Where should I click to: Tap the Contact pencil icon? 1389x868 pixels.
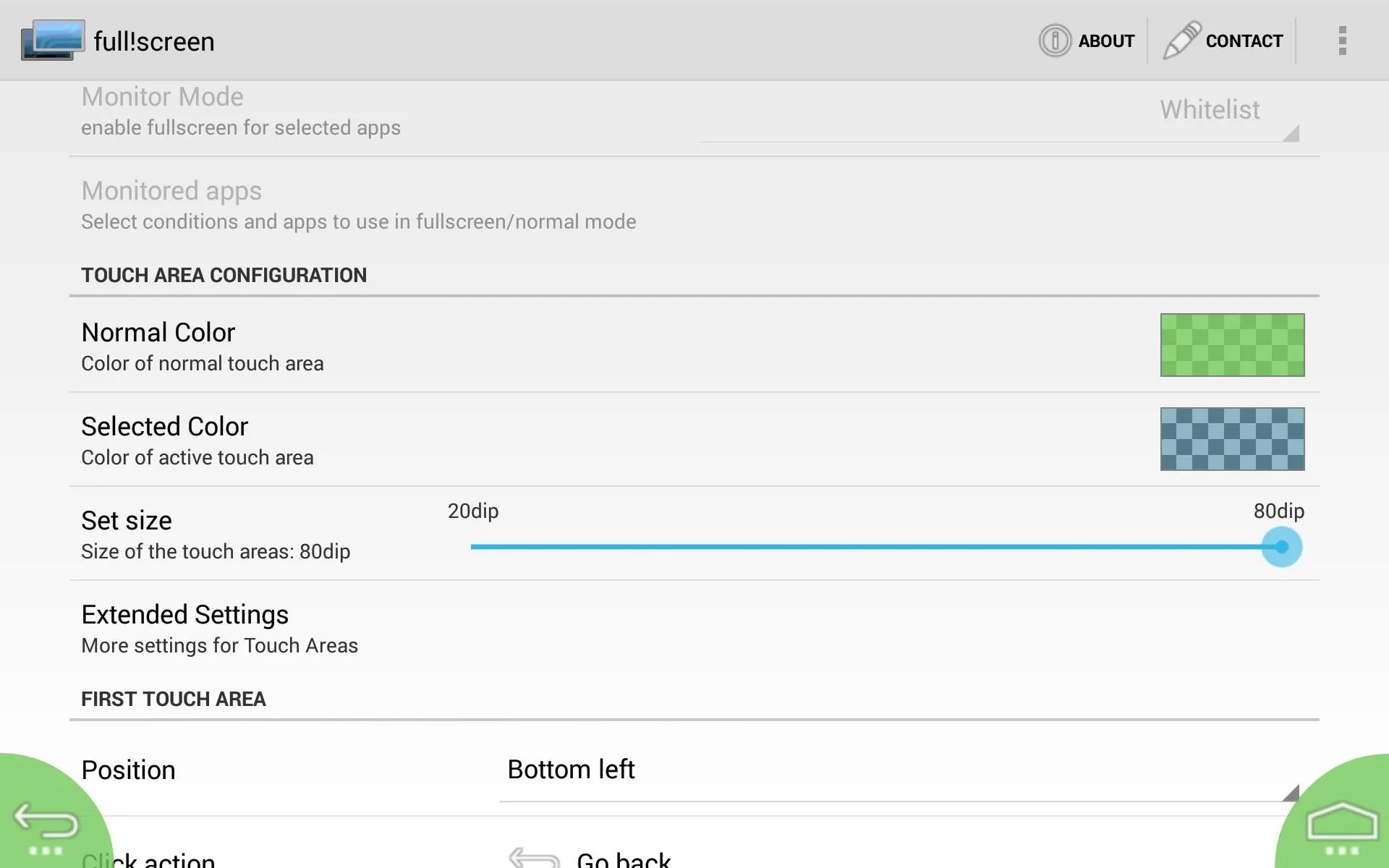click(1181, 40)
